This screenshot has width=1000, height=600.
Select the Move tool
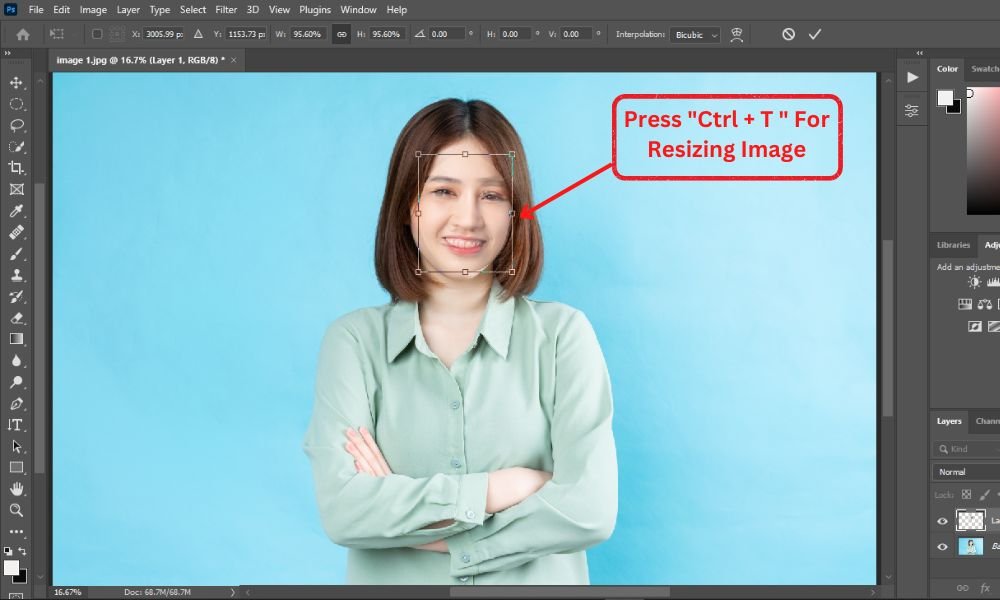17,82
